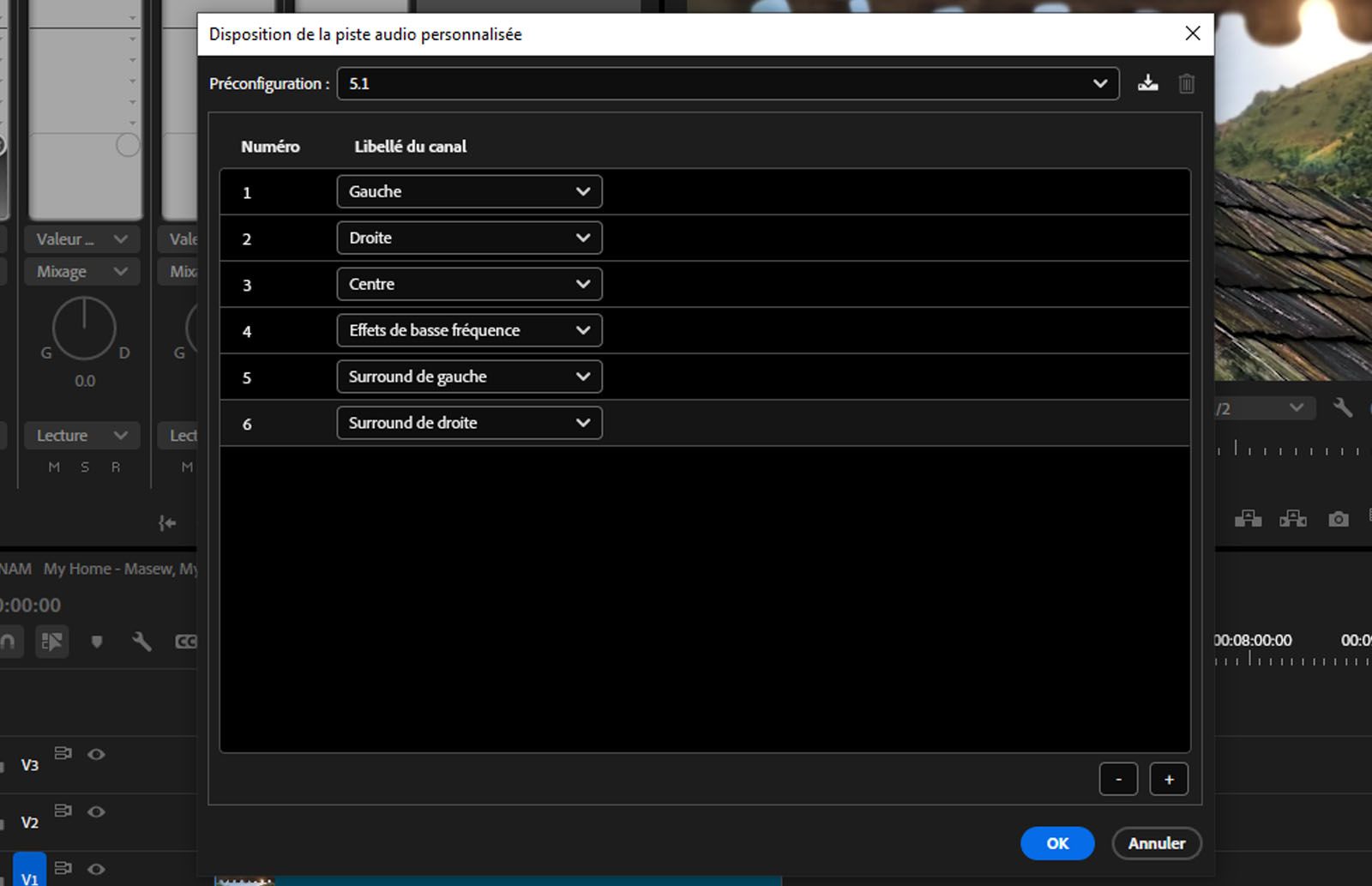This screenshot has width=1372, height=886.
Task: Click the 00:08:00:00 mark on the time ruler
Action: pos(1253,641)
